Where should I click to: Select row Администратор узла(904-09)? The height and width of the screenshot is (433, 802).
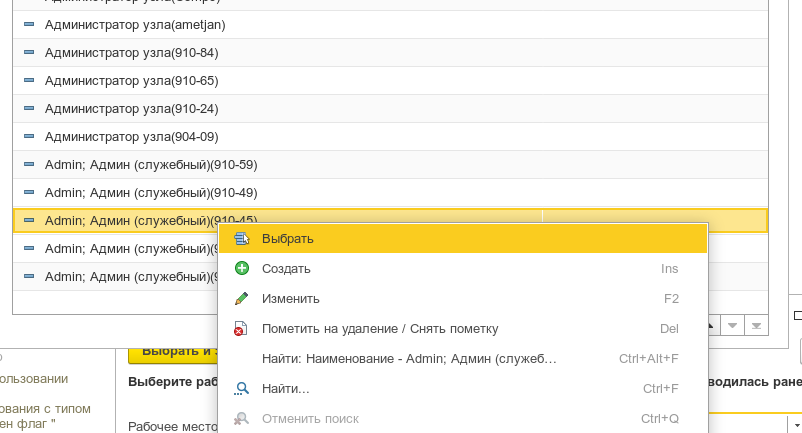tap(131, 137)
